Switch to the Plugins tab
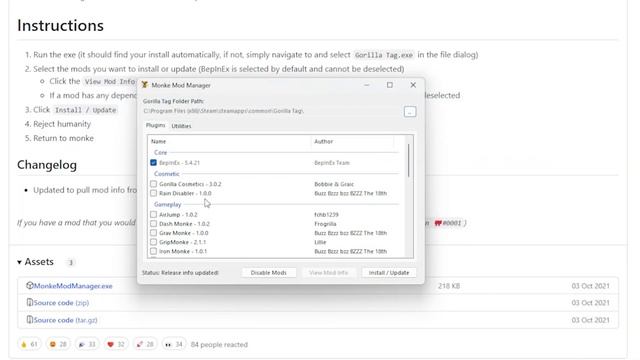The height and width of the screenshot is (360, 640). pyautogui.click(x=156, y=125)
